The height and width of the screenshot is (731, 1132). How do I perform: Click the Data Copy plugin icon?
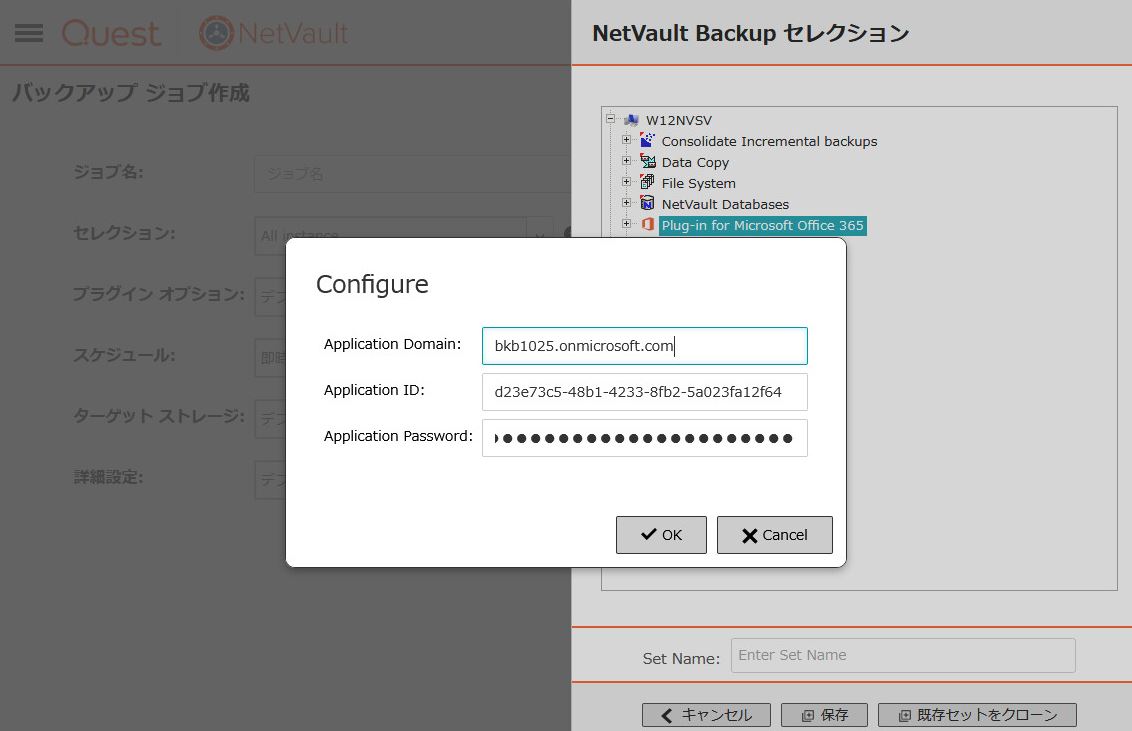[x=648, y=162]
